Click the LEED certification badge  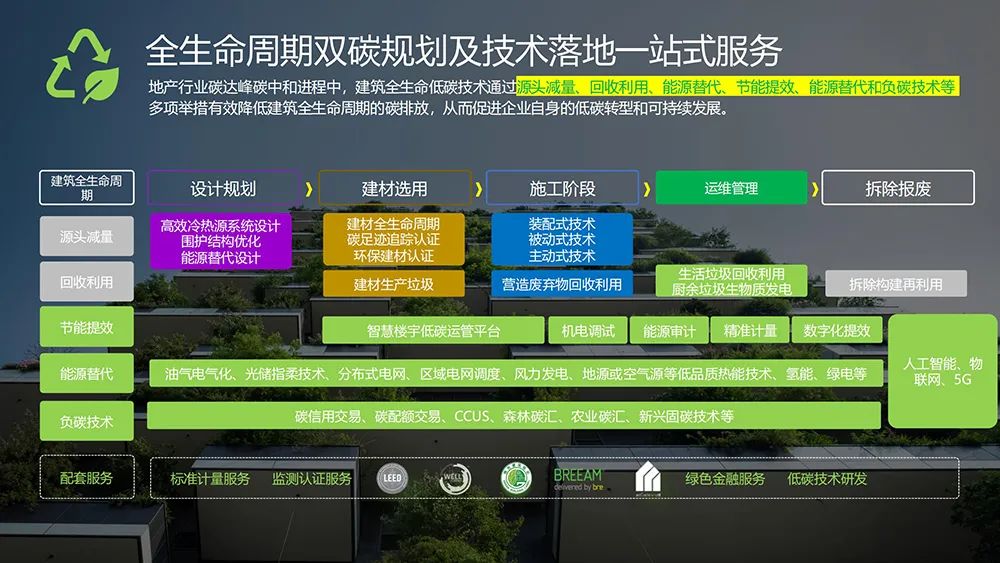click(392, 479)
